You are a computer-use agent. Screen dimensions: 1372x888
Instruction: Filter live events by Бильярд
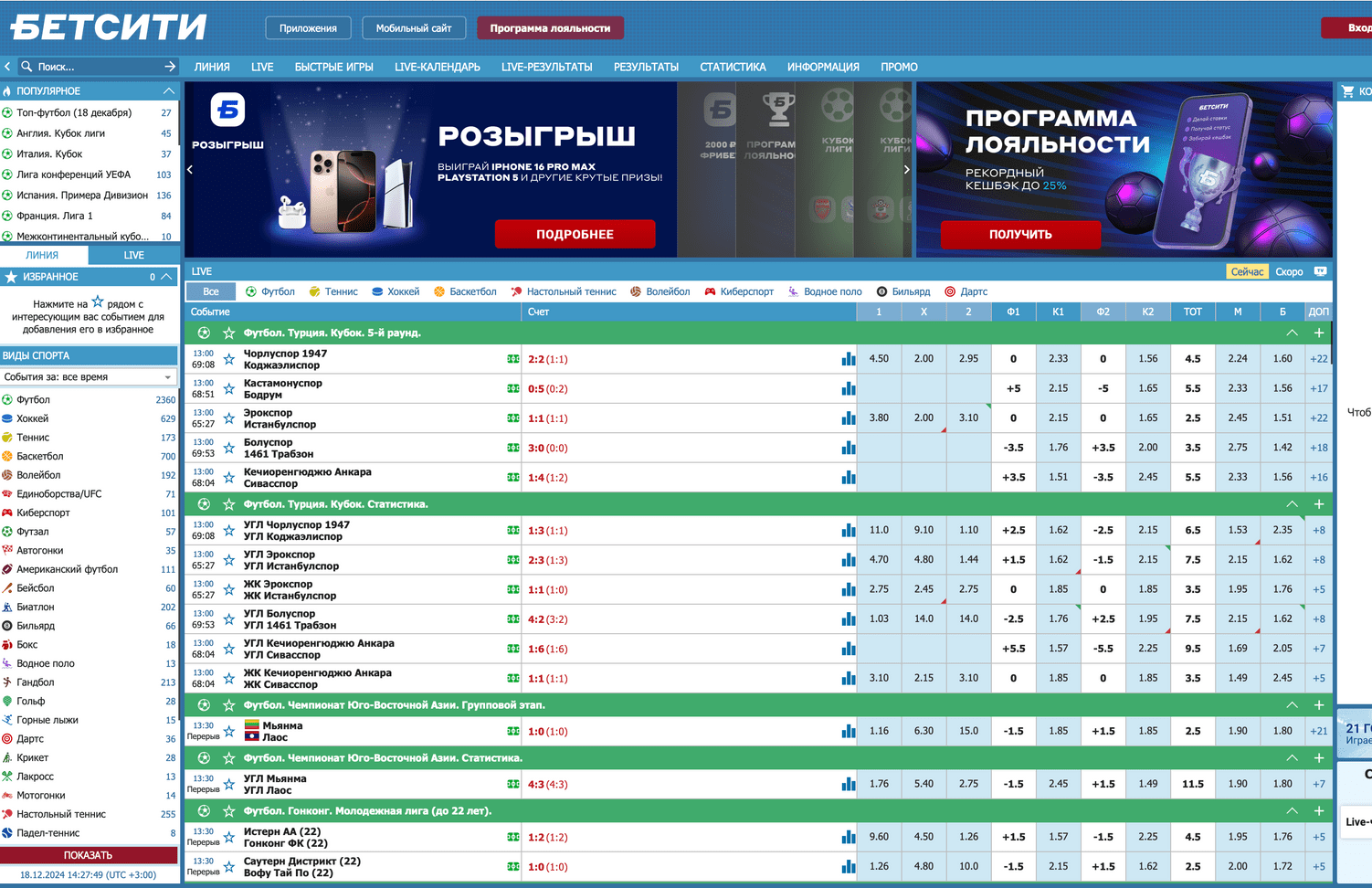(903, 291)
